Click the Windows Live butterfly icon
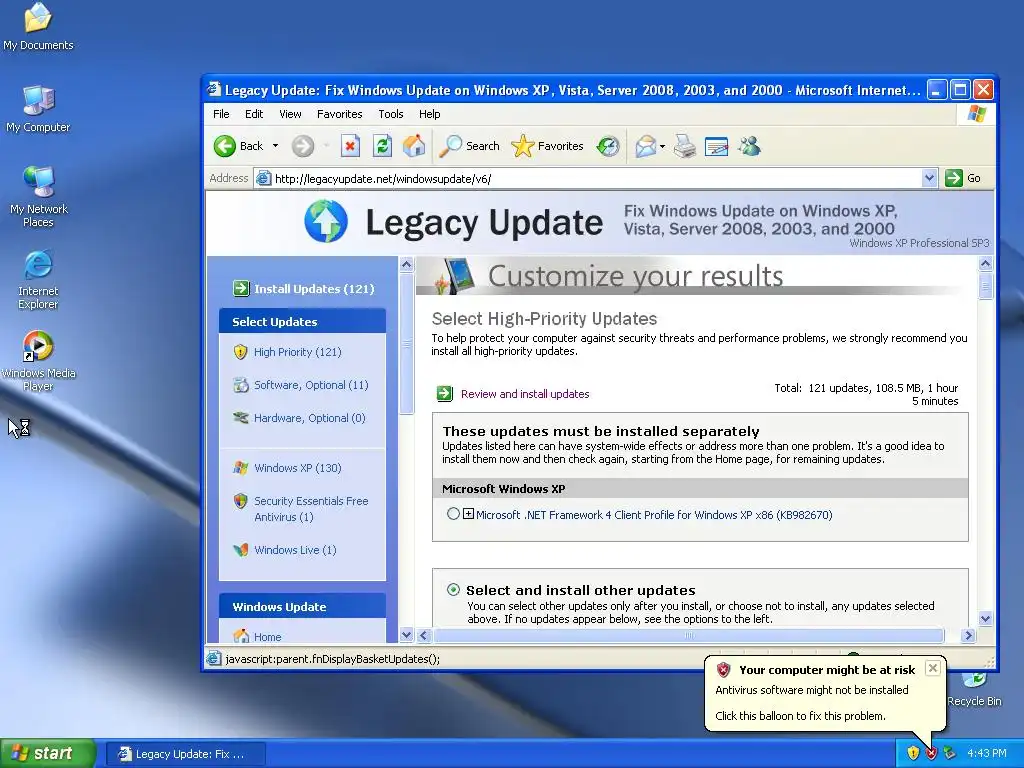Viewport: 1024px width, 768px height. (241, 550)
